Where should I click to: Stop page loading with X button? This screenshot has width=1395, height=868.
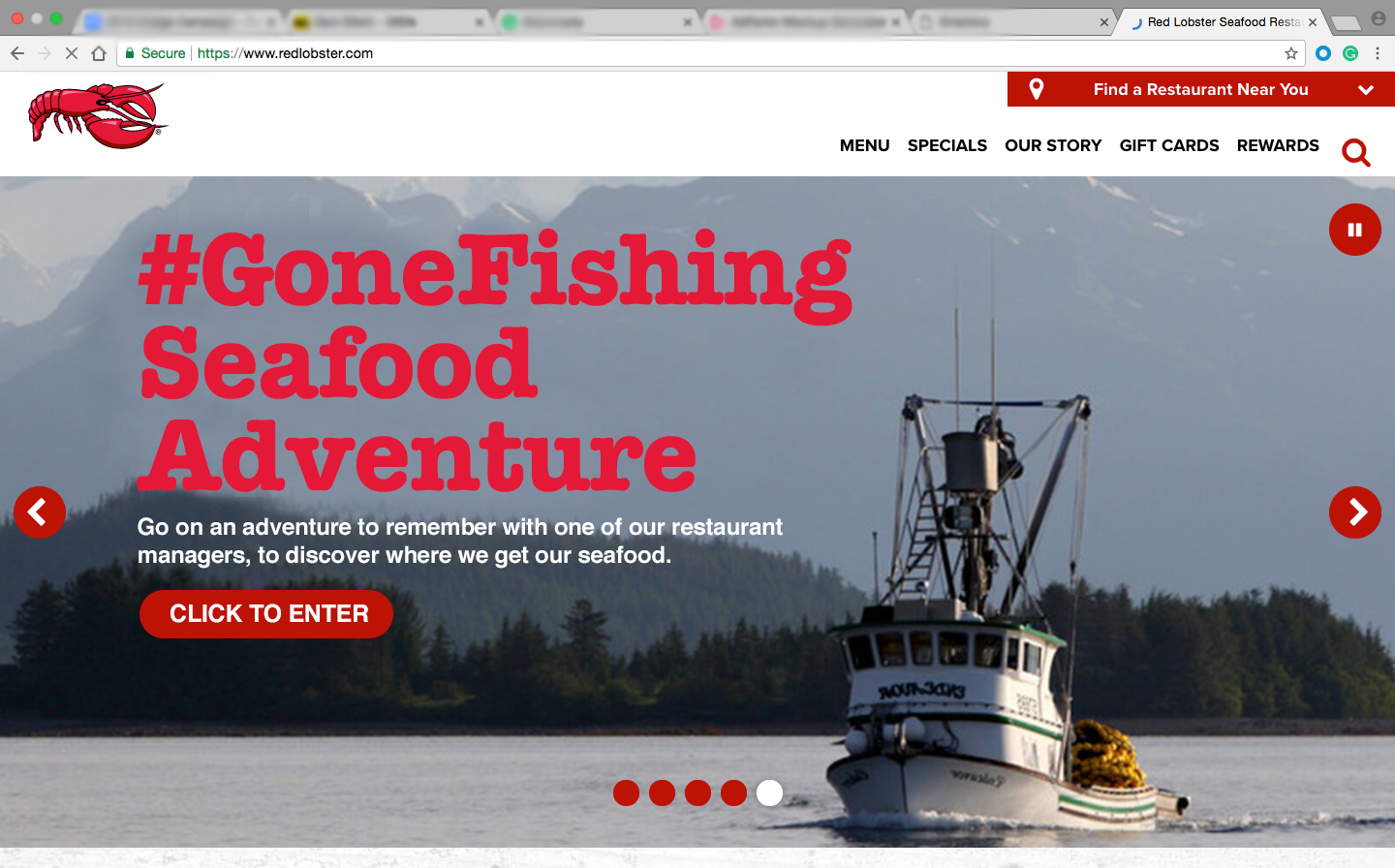pyautogui.click(x=71, y=53)
